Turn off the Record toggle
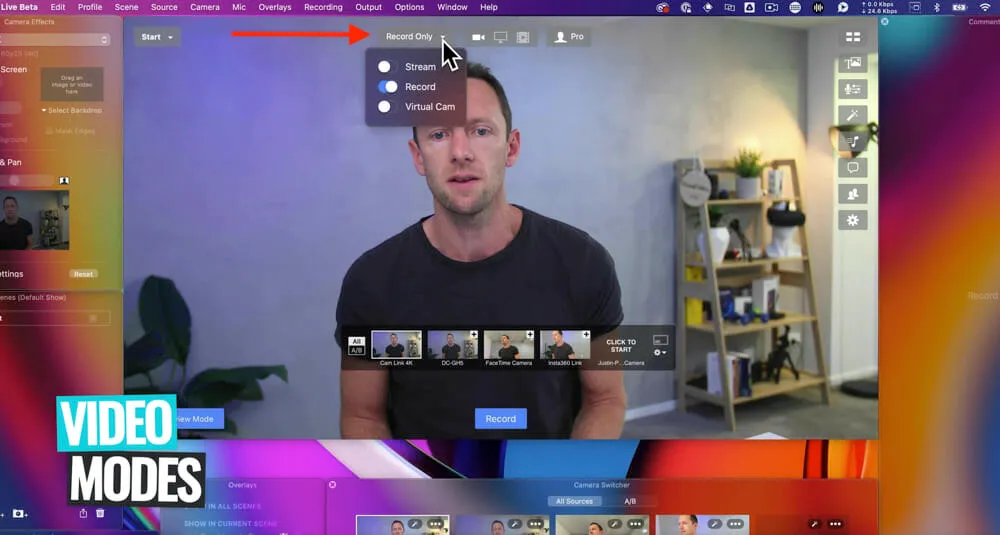Screen dimensions: 1000x535 (x=387, y=87)
